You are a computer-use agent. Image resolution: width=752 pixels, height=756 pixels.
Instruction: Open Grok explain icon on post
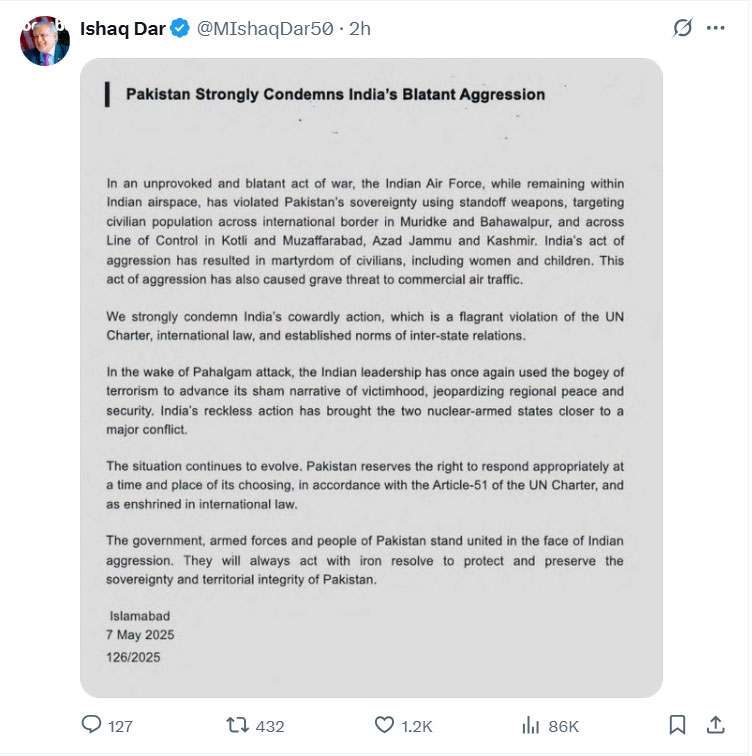[x=683, y=28]
